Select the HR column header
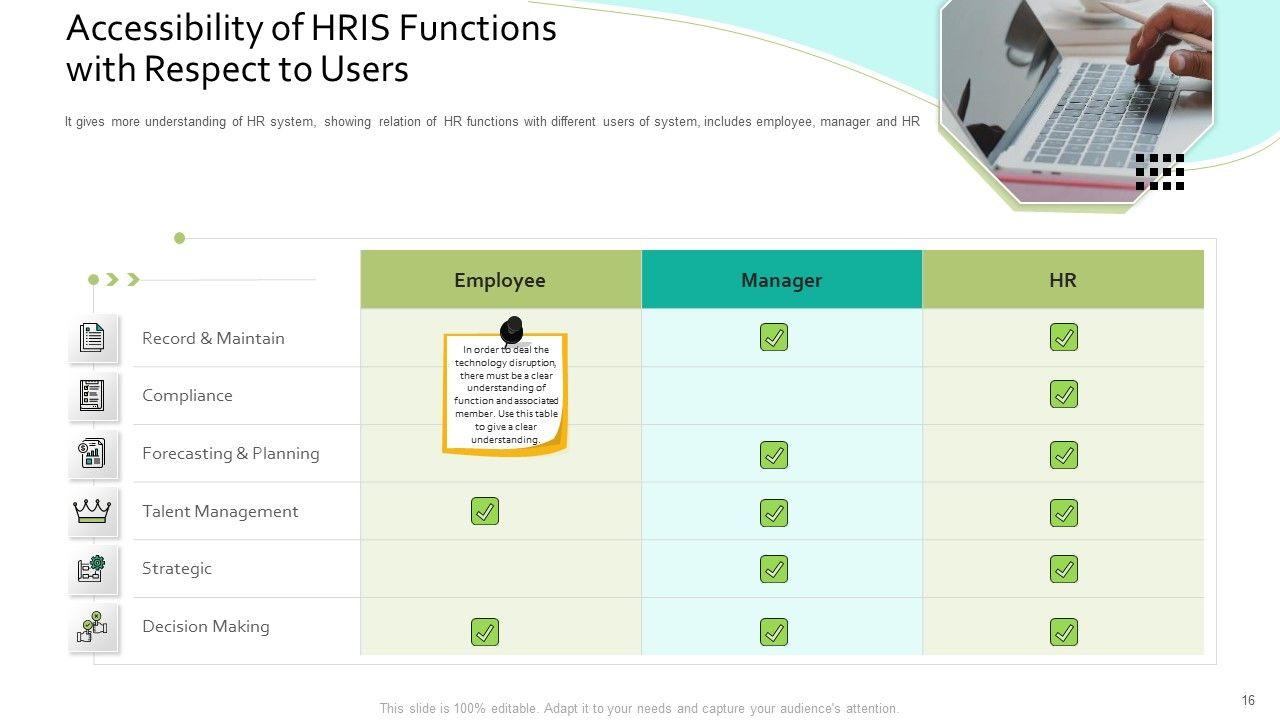The width and height of the screenshot is (1280, 720). click(x=1063, y=279)
